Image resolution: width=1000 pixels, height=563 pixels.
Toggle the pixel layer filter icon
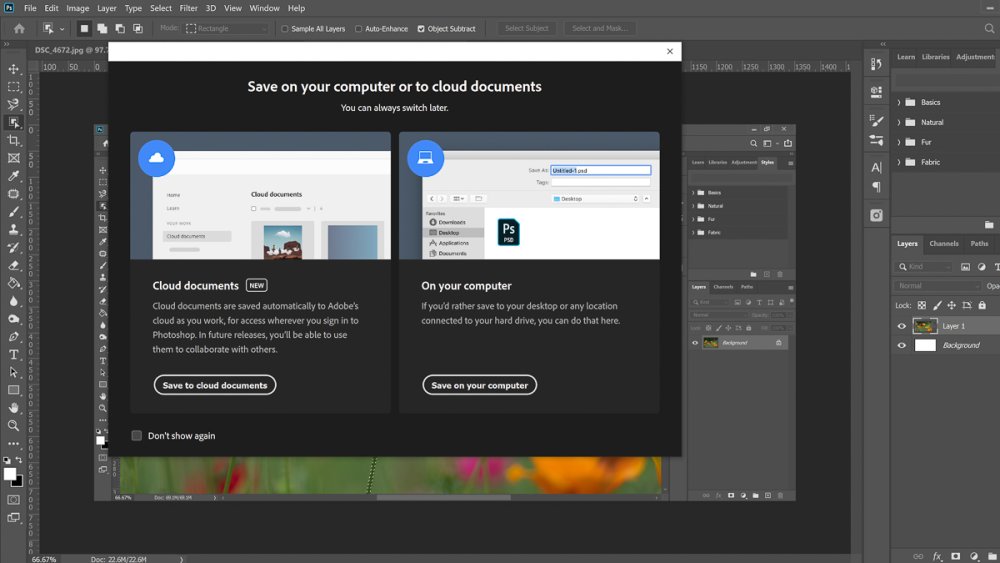pos(966,267)
